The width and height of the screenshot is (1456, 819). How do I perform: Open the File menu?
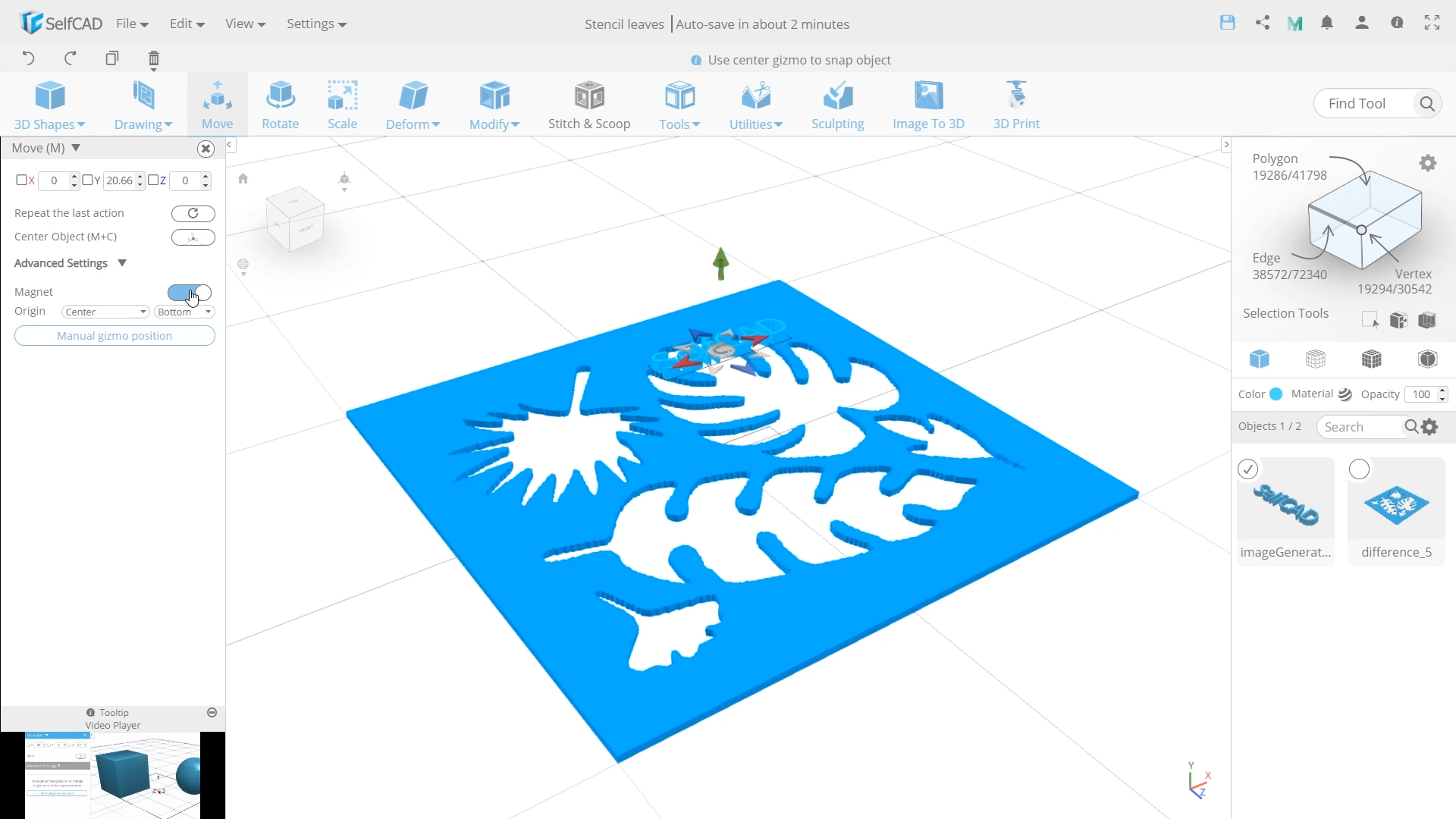tap(132, 24)
